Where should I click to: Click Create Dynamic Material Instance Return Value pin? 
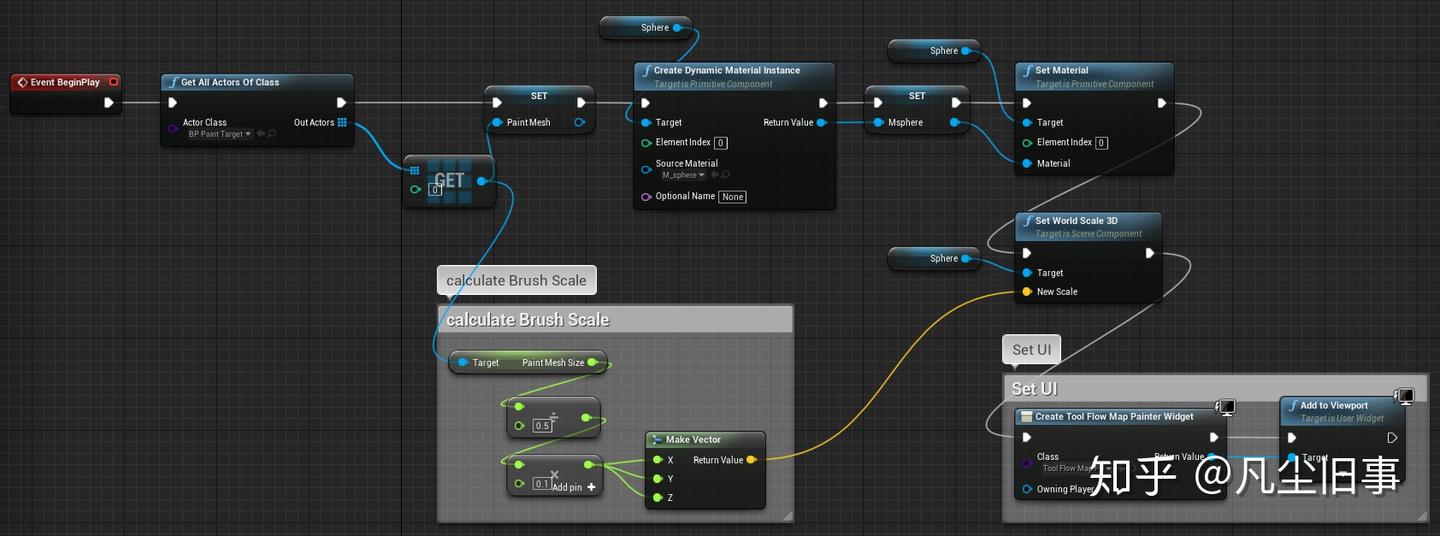point(821,123)
